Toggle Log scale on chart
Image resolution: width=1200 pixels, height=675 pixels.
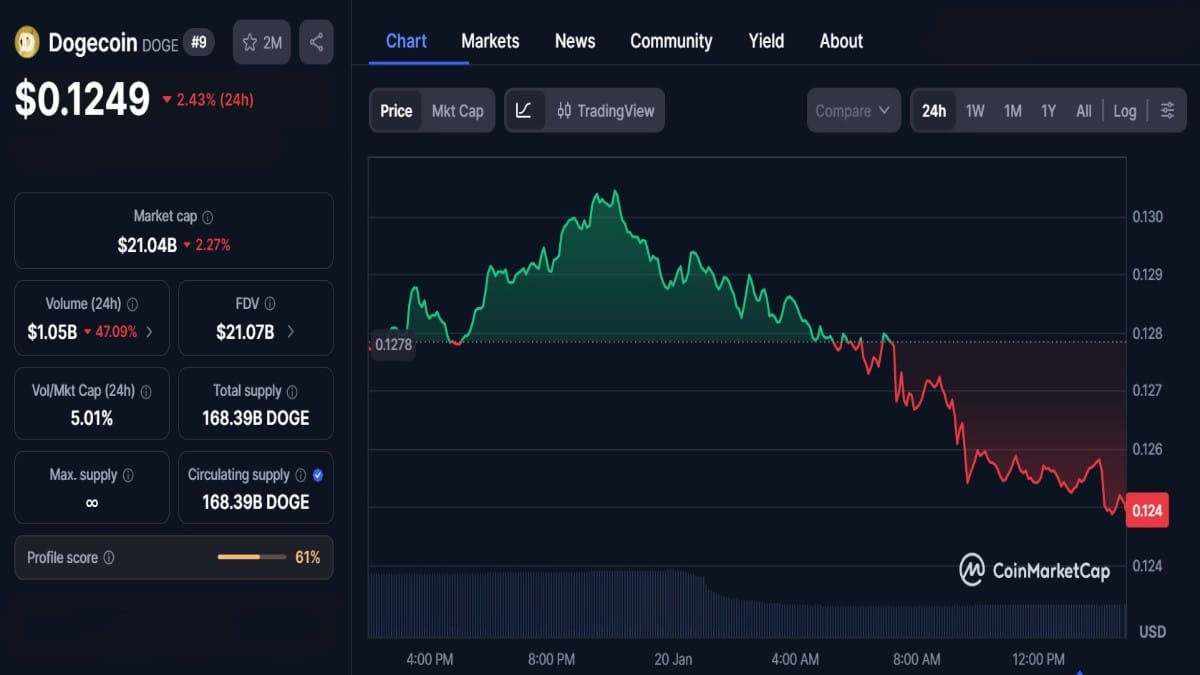pos(1125,111)
